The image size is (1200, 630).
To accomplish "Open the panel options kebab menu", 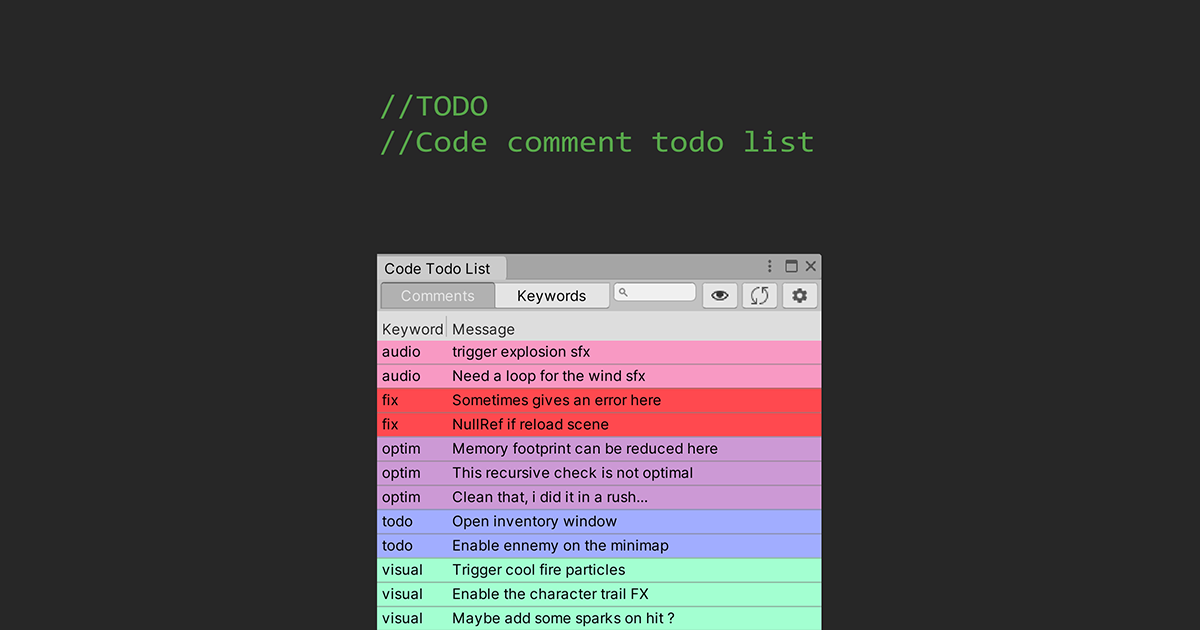I will [x=768, y=266].
